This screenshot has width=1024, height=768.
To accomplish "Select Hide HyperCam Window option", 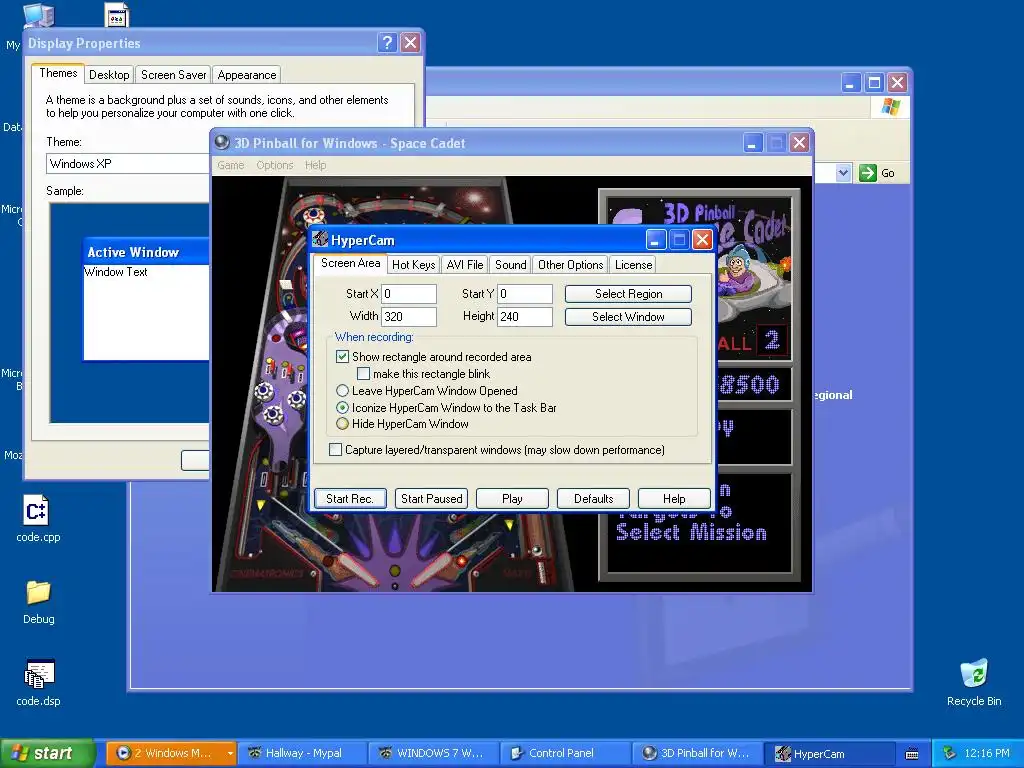I will (x=342, y=424).
